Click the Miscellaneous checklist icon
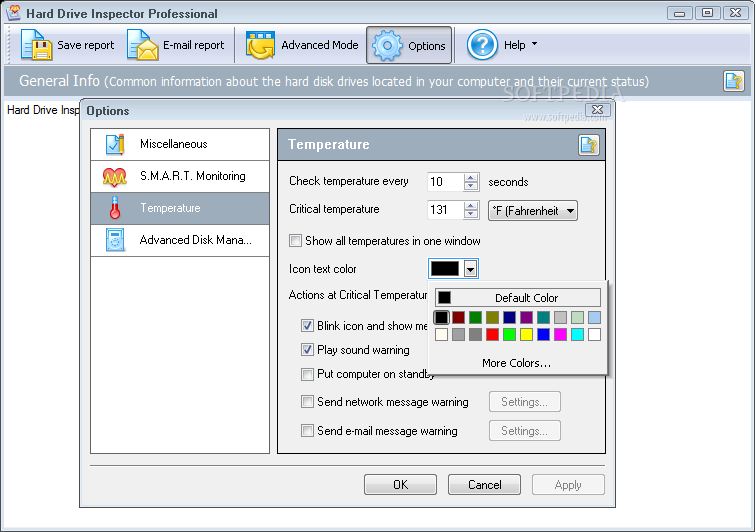The image size is (755, 532). point(115,144)
